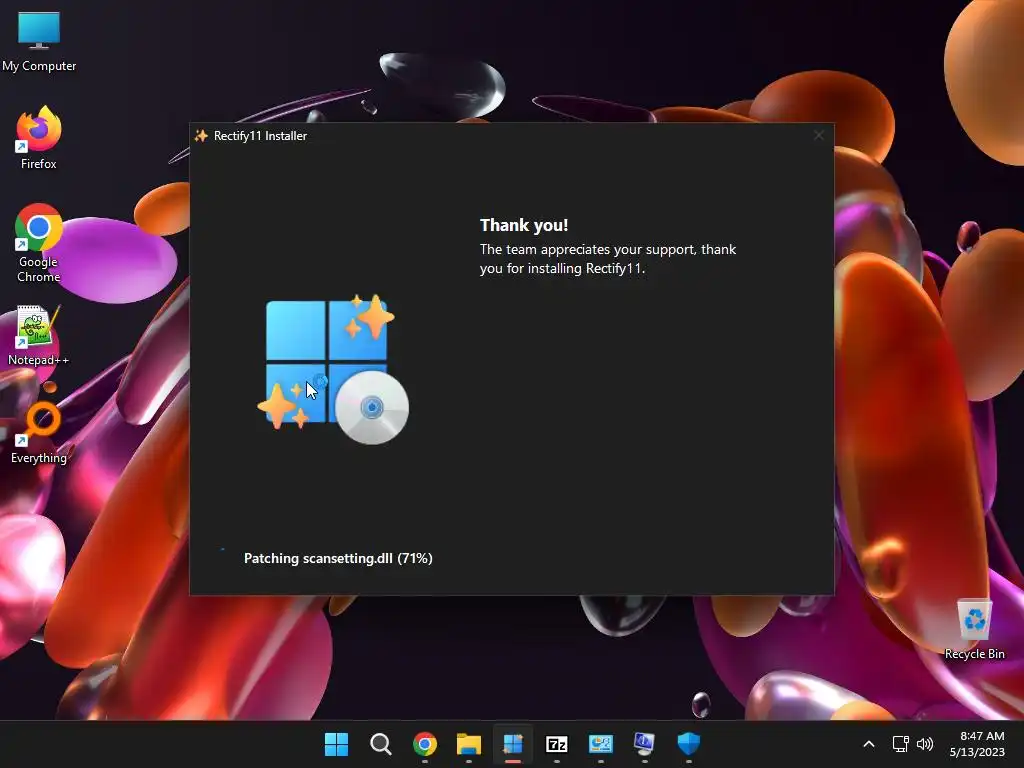Screen dimensions: 1024x768
Task: Open clock and date flyout
Action: 977,744
